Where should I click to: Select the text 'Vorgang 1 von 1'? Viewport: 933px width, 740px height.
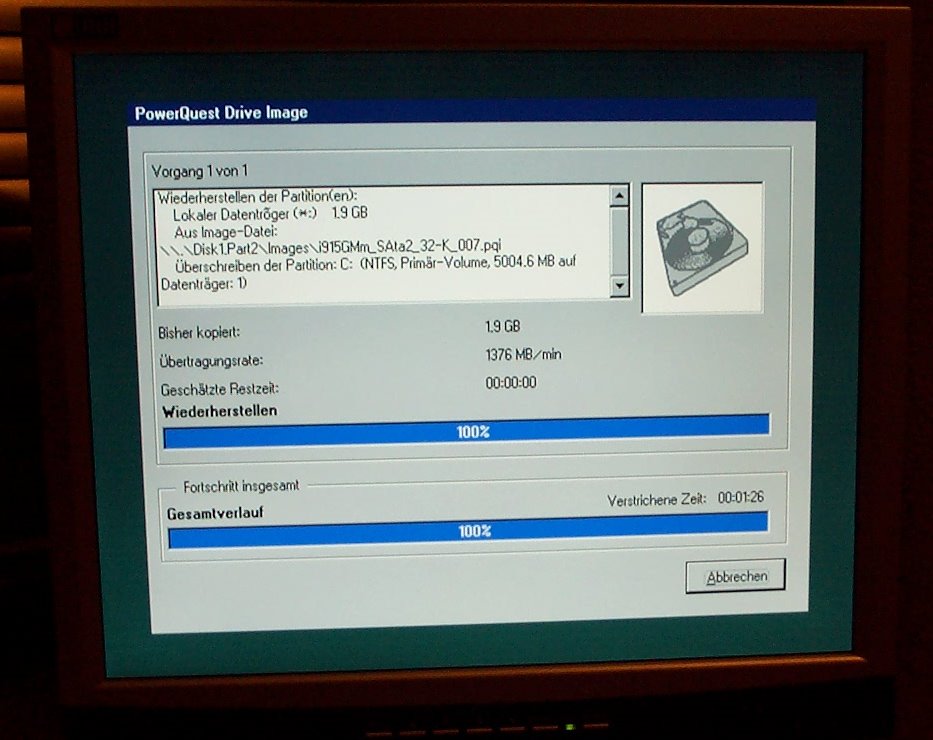pyautogui.click(x=199, y=171)
